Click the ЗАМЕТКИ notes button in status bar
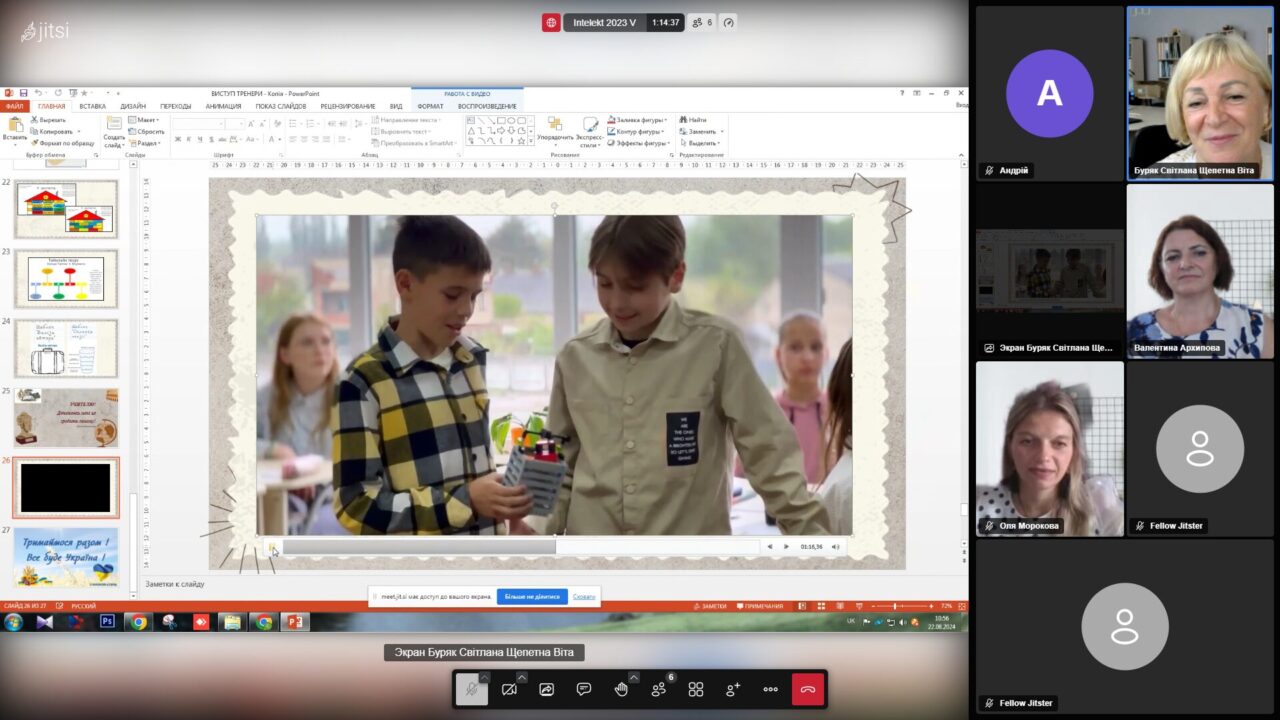Viewport: 1280px width, 720px height. (x=710, y=606)
